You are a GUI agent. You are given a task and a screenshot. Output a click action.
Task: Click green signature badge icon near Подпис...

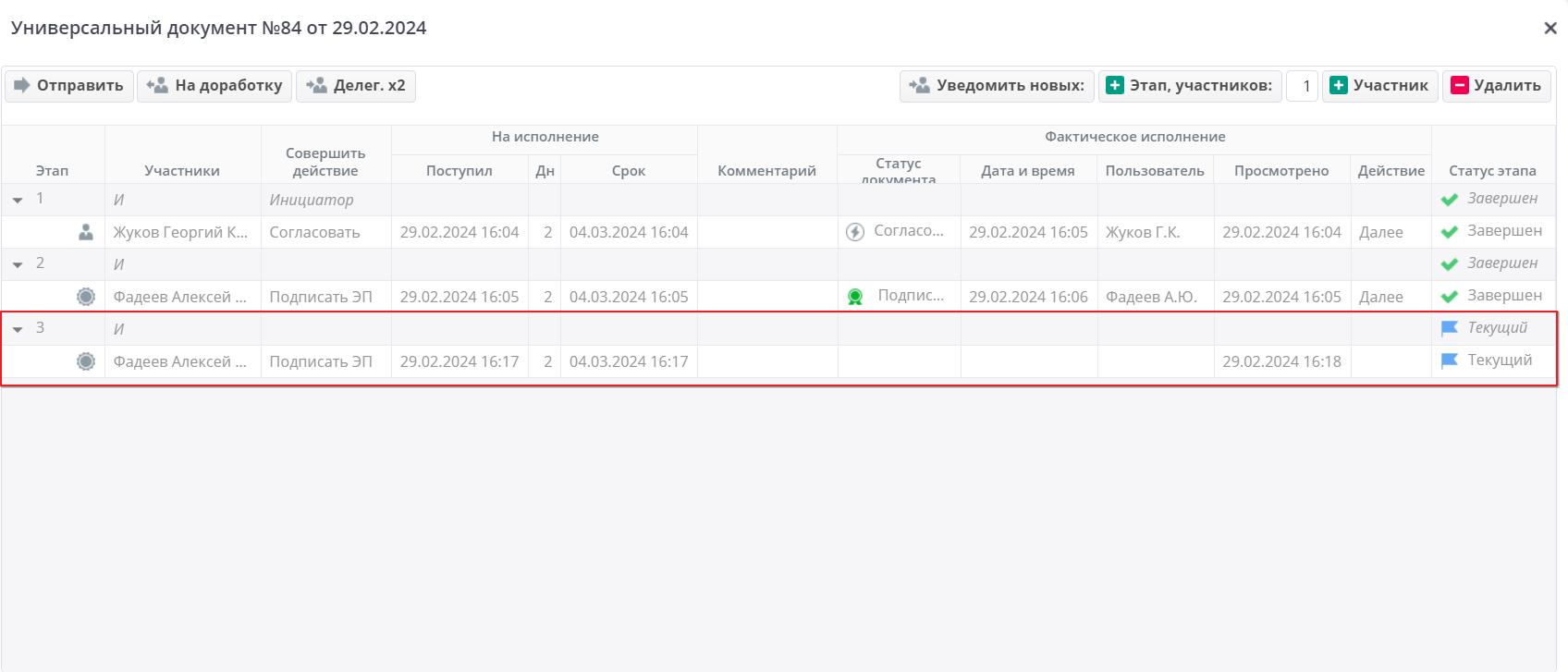click(855, 297)
